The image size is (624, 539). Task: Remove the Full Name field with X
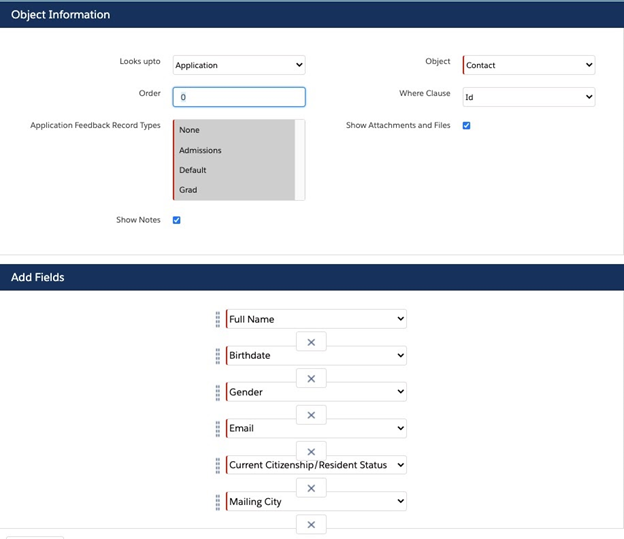pos(311,342)
